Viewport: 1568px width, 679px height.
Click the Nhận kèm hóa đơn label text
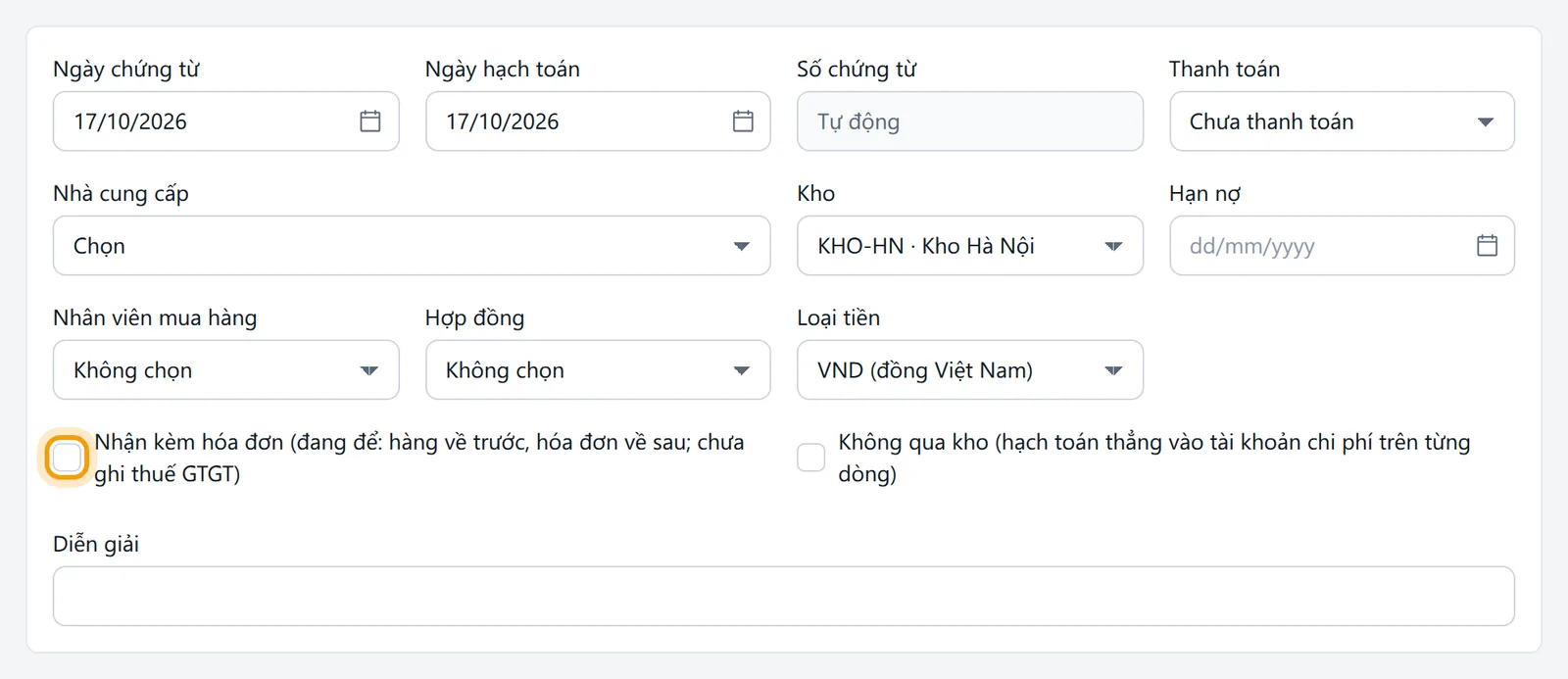click(x=419, y=458)
